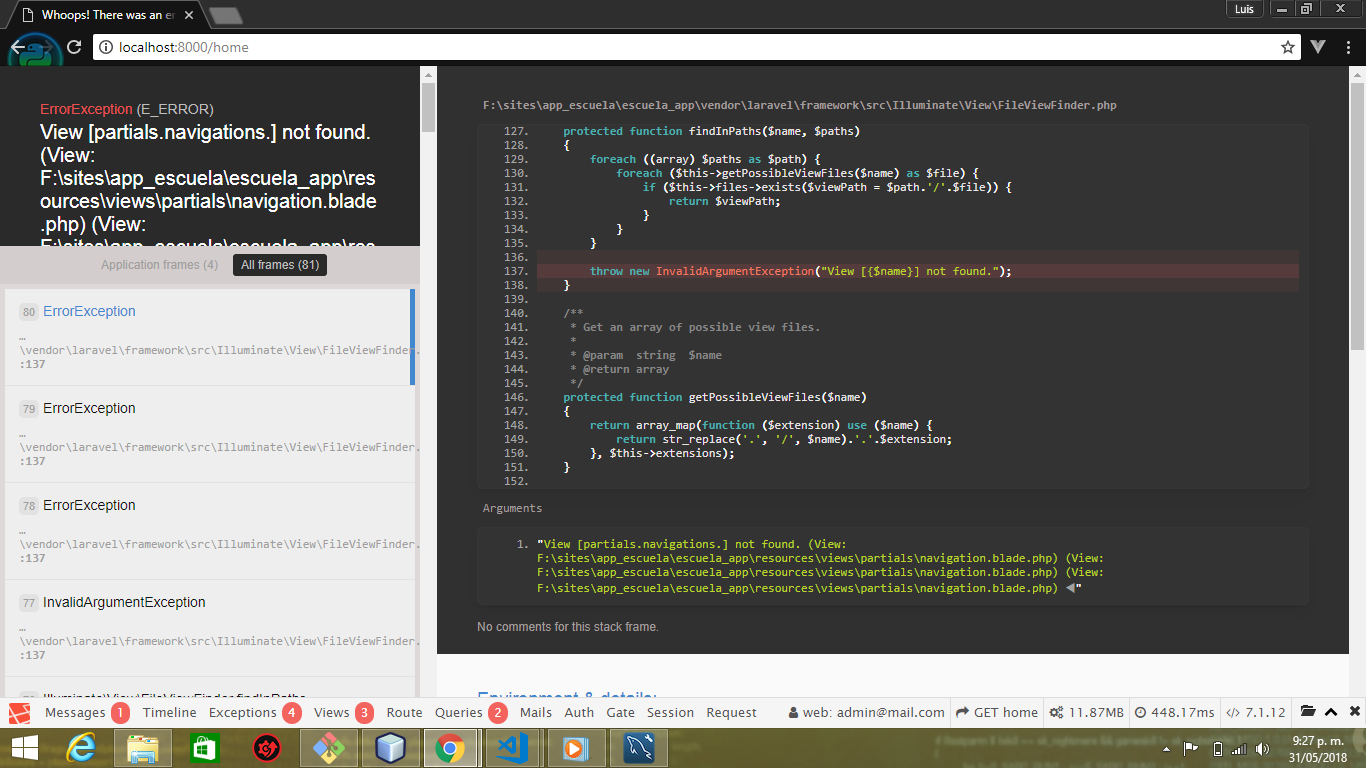Open the Windows Start menu
This screenshot has width=1366, height=768.
coord(24,748)
